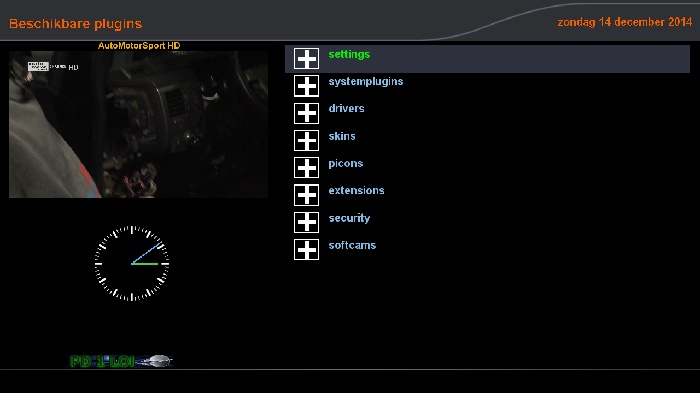
Task: Click the plus icon beside softcams
Action: click(306, 249)
